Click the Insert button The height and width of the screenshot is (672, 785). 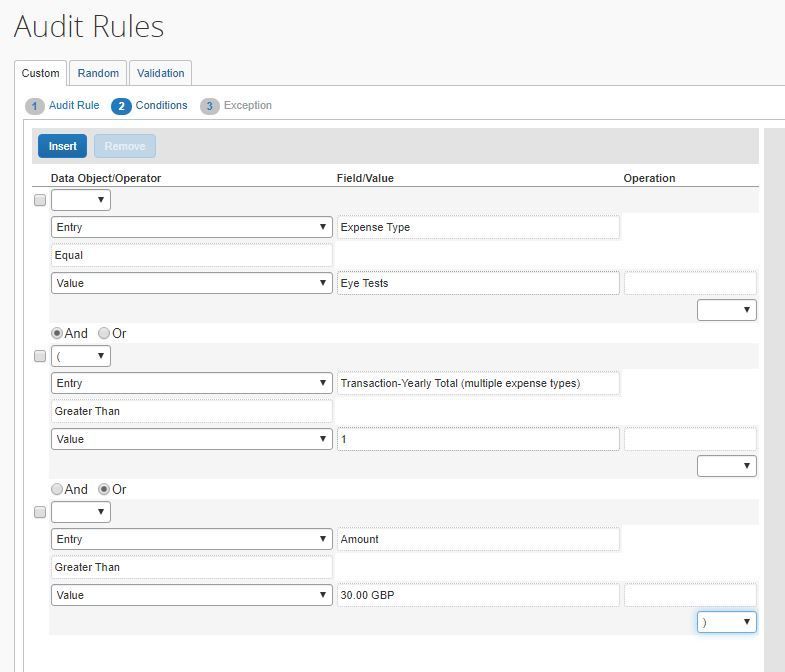coord(63,146)
